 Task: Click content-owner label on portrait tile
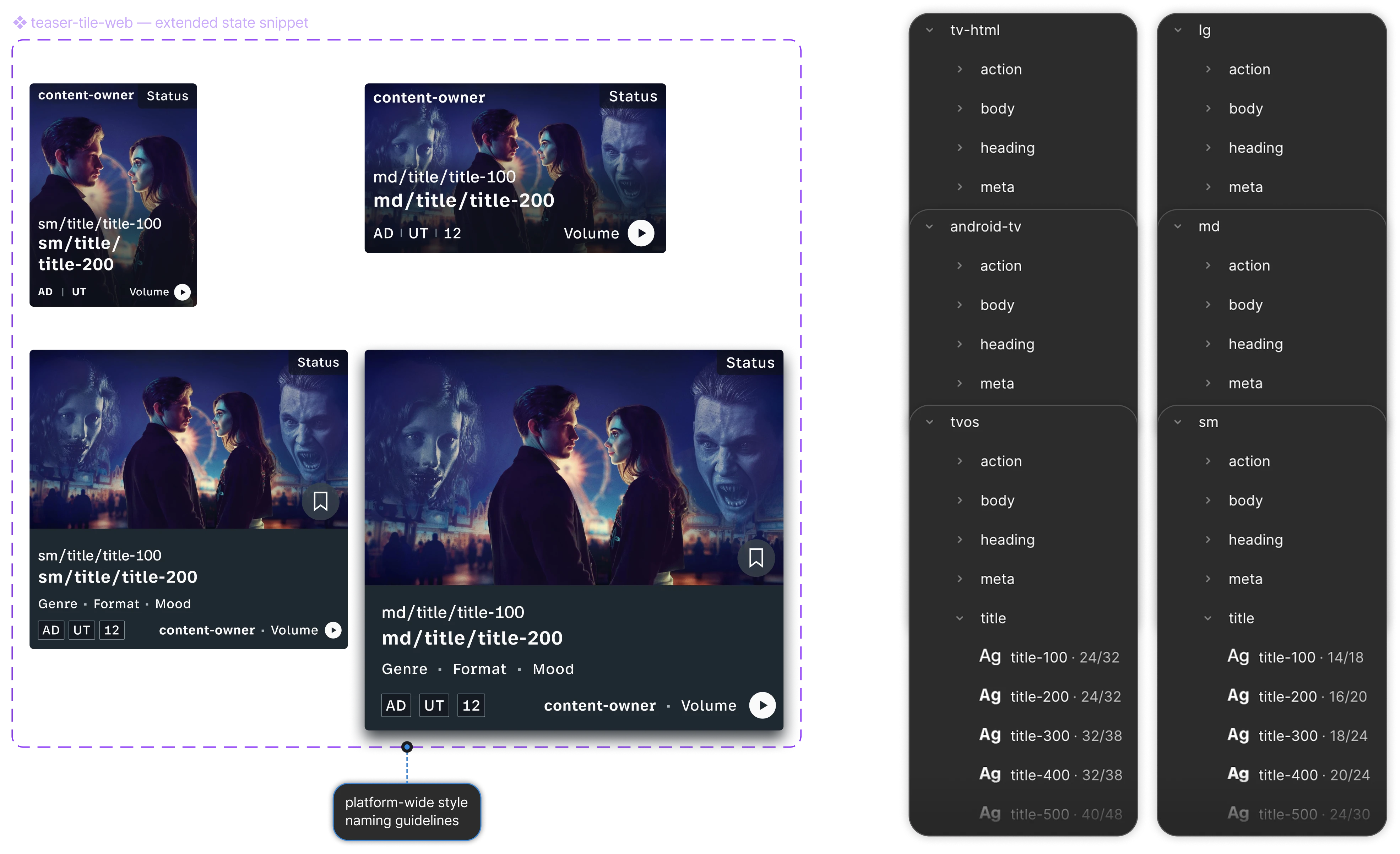click(86, 95)
